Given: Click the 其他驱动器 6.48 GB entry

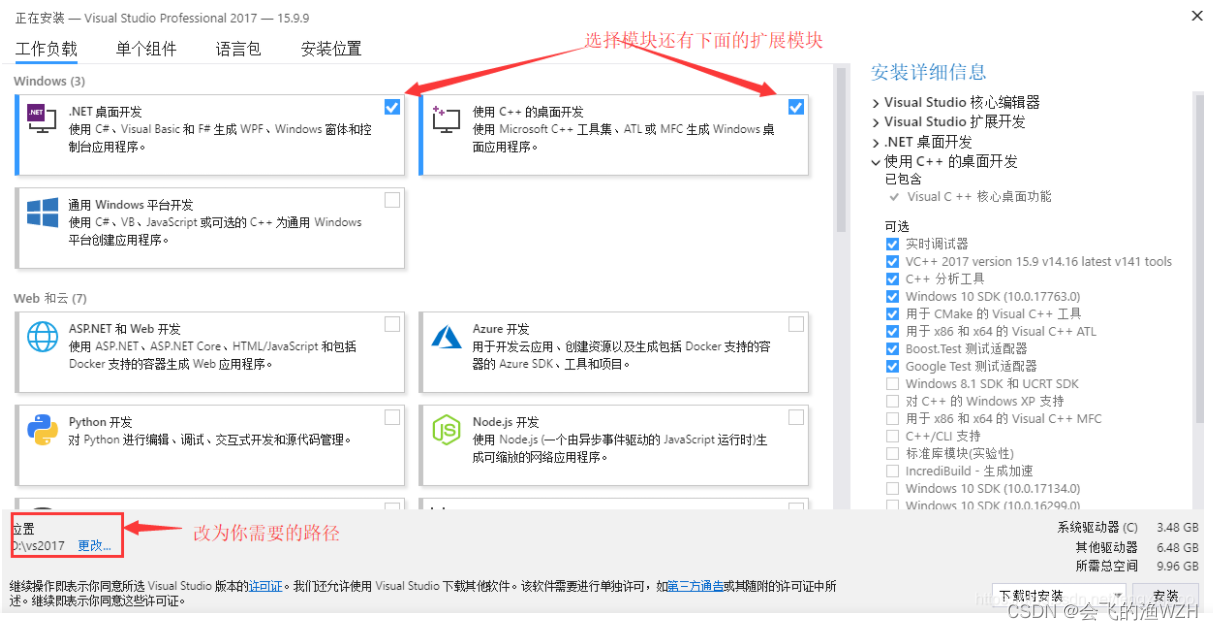Looking at the screenshot, I should [x=1137, y=547].
